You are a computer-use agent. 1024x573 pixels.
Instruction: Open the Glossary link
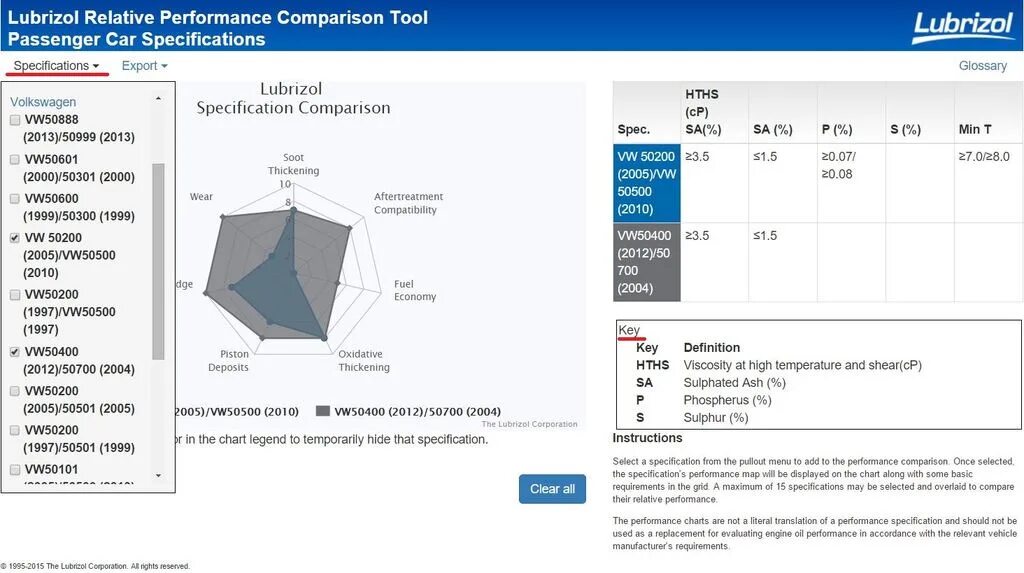pyautogui.click(x=982, y=66)
